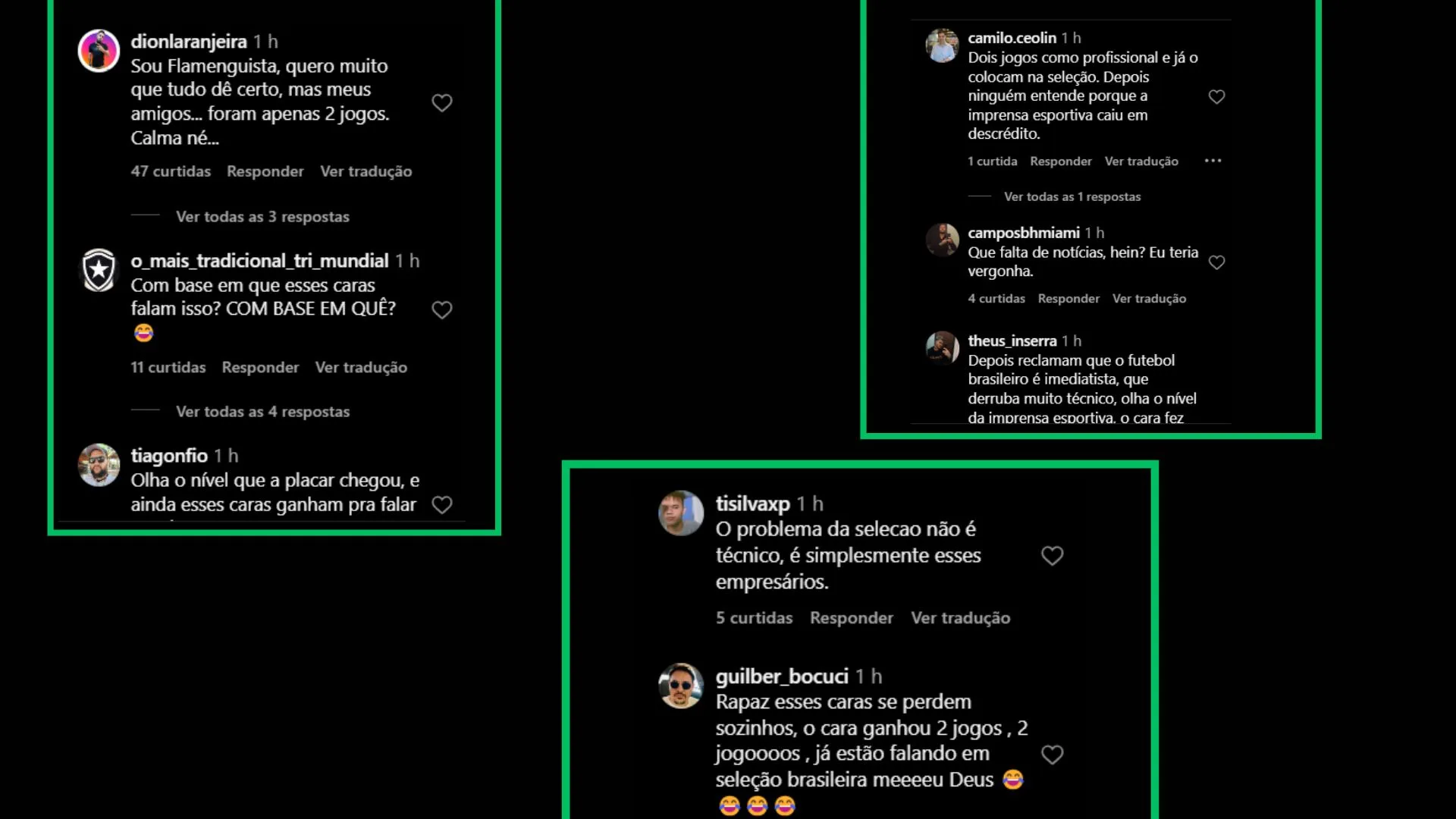
Task: View the 5 curtidas on tisilvaxp's comment
Action: (x=754, y=618)
